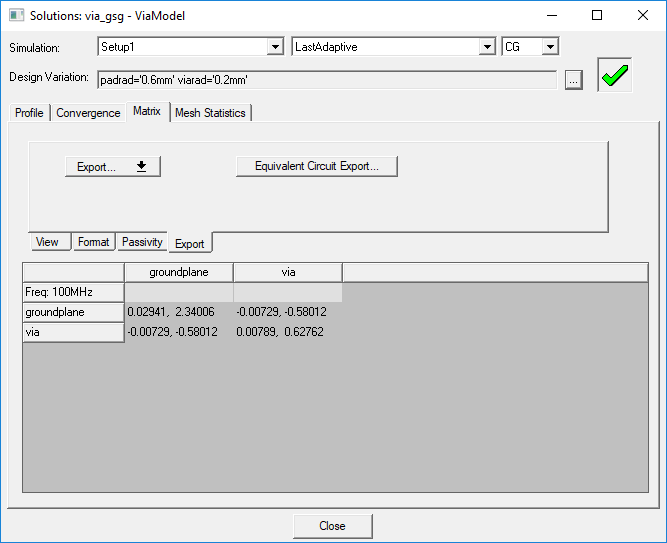
Task: Click Equivalent Circuit Export button
Action: (316, 166)
